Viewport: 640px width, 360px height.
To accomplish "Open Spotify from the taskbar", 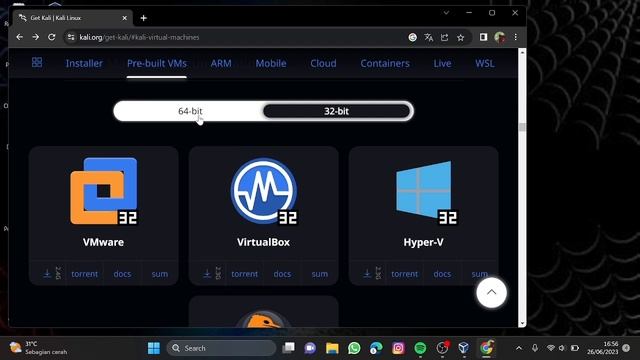I will (420, 348).
